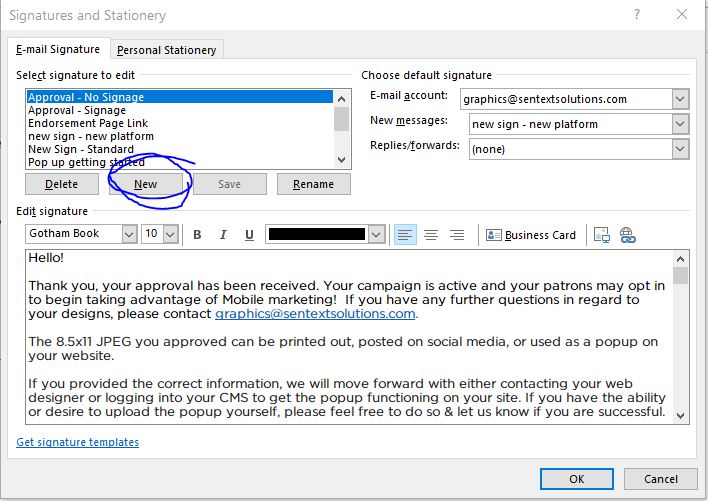708x501 pixels.
Task: Toggle Underline formatting in signature editor
Action: (x=247, y=235)
